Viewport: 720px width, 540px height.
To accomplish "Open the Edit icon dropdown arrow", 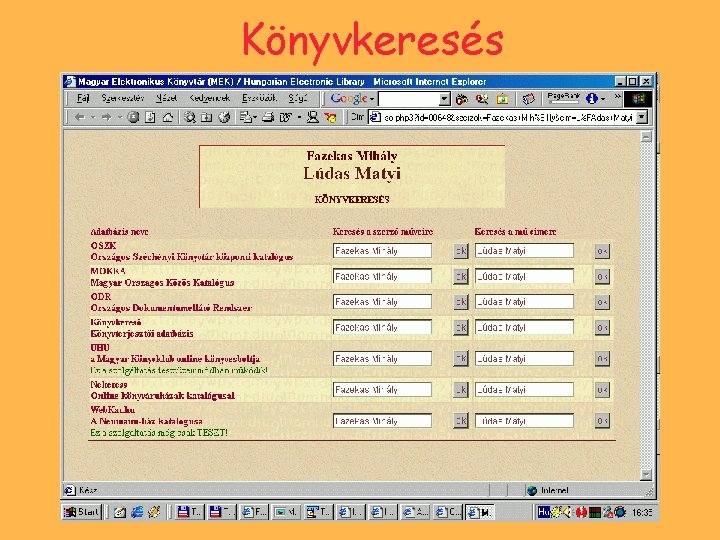I will 299,118.
